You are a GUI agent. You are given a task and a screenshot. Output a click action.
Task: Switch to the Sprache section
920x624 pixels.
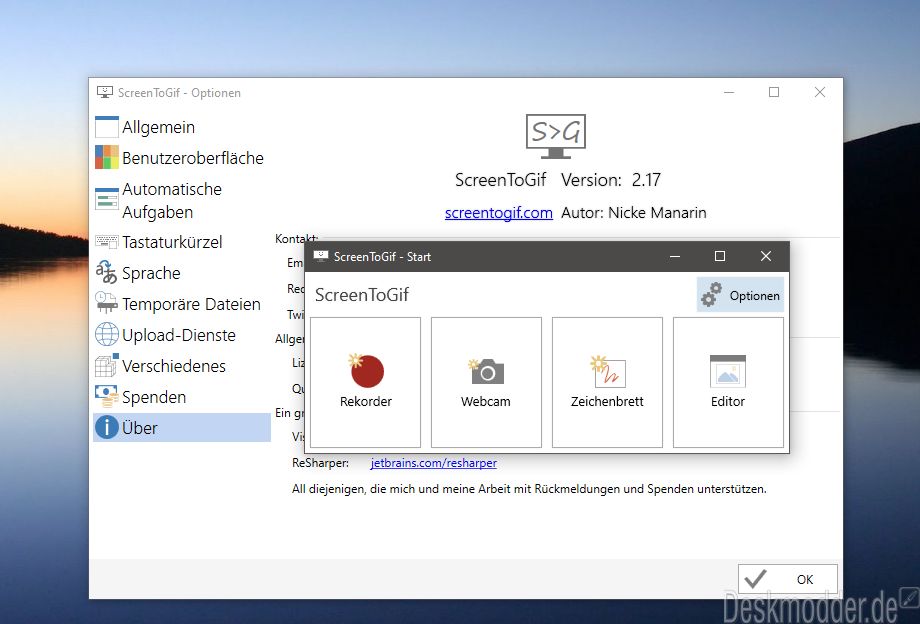(151, 273)
